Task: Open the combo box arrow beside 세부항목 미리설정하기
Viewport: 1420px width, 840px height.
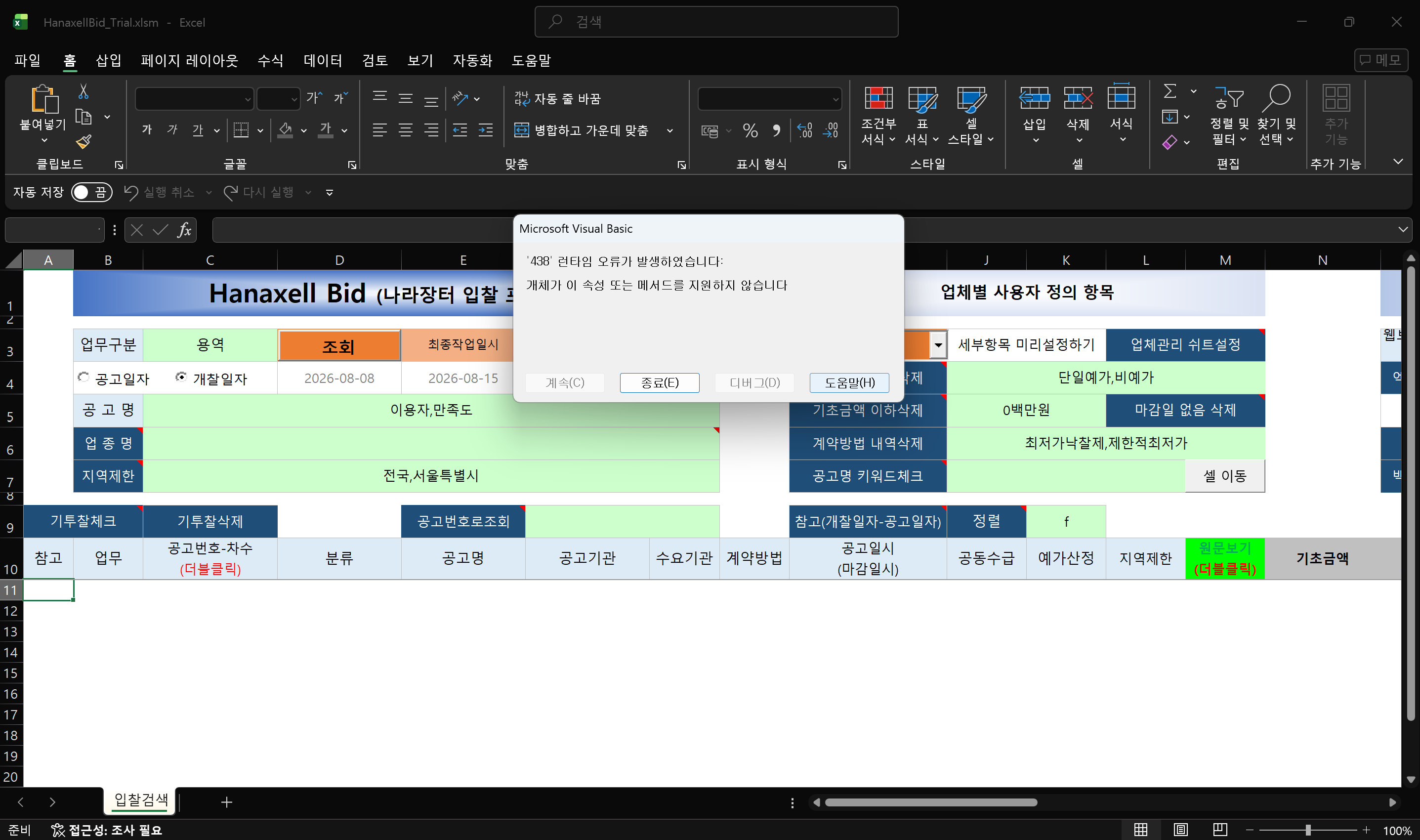Action: 938,345
